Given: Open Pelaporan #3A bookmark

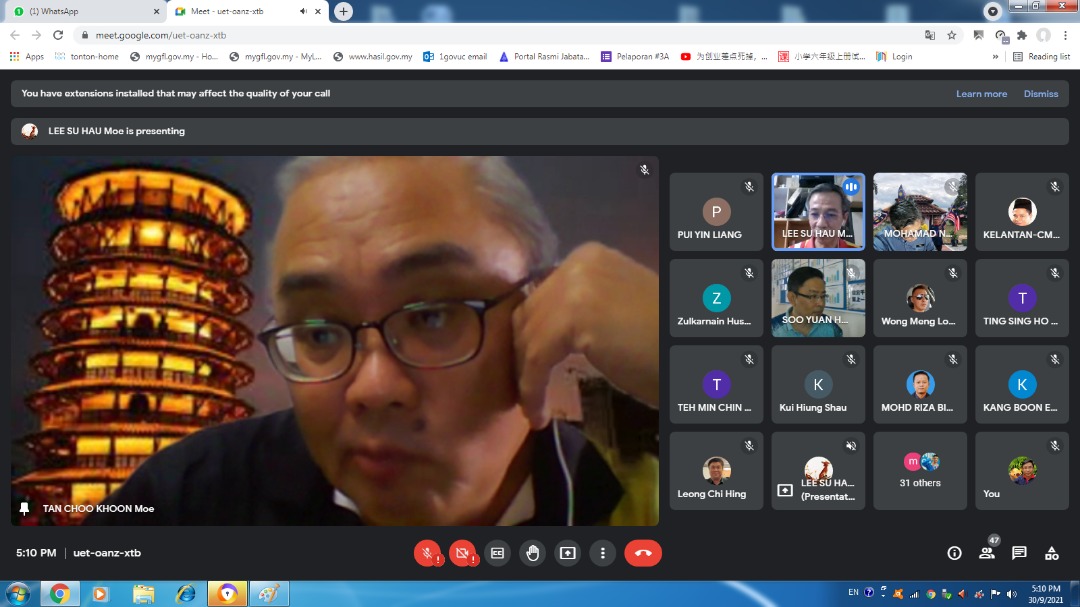Looking at the screenshot, I should tap(635, 56).
